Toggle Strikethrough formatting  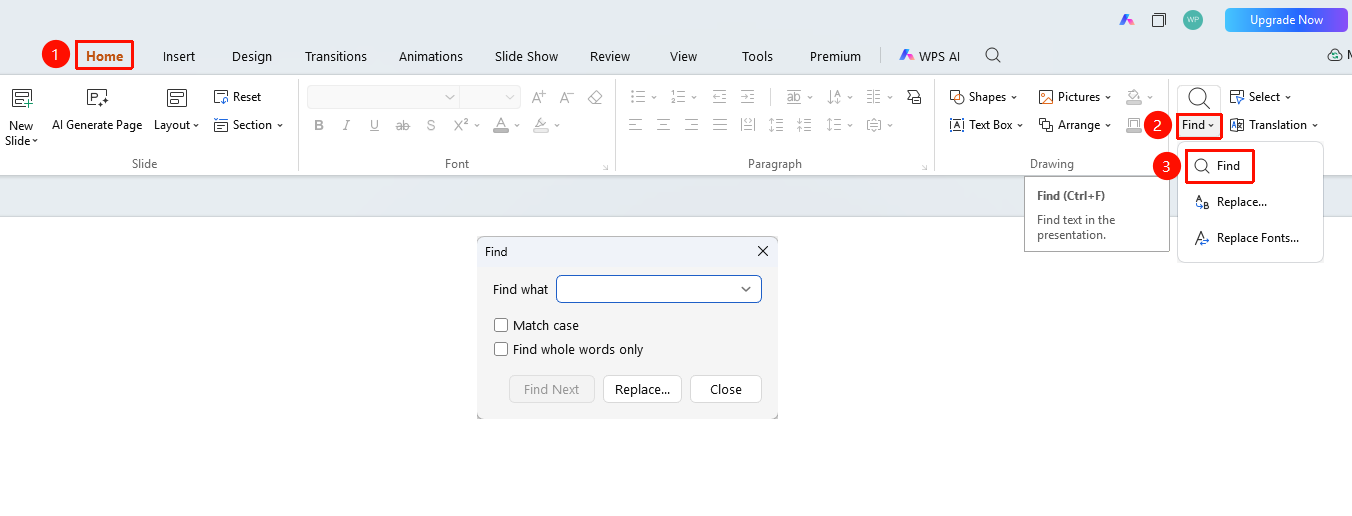point(403,125)
